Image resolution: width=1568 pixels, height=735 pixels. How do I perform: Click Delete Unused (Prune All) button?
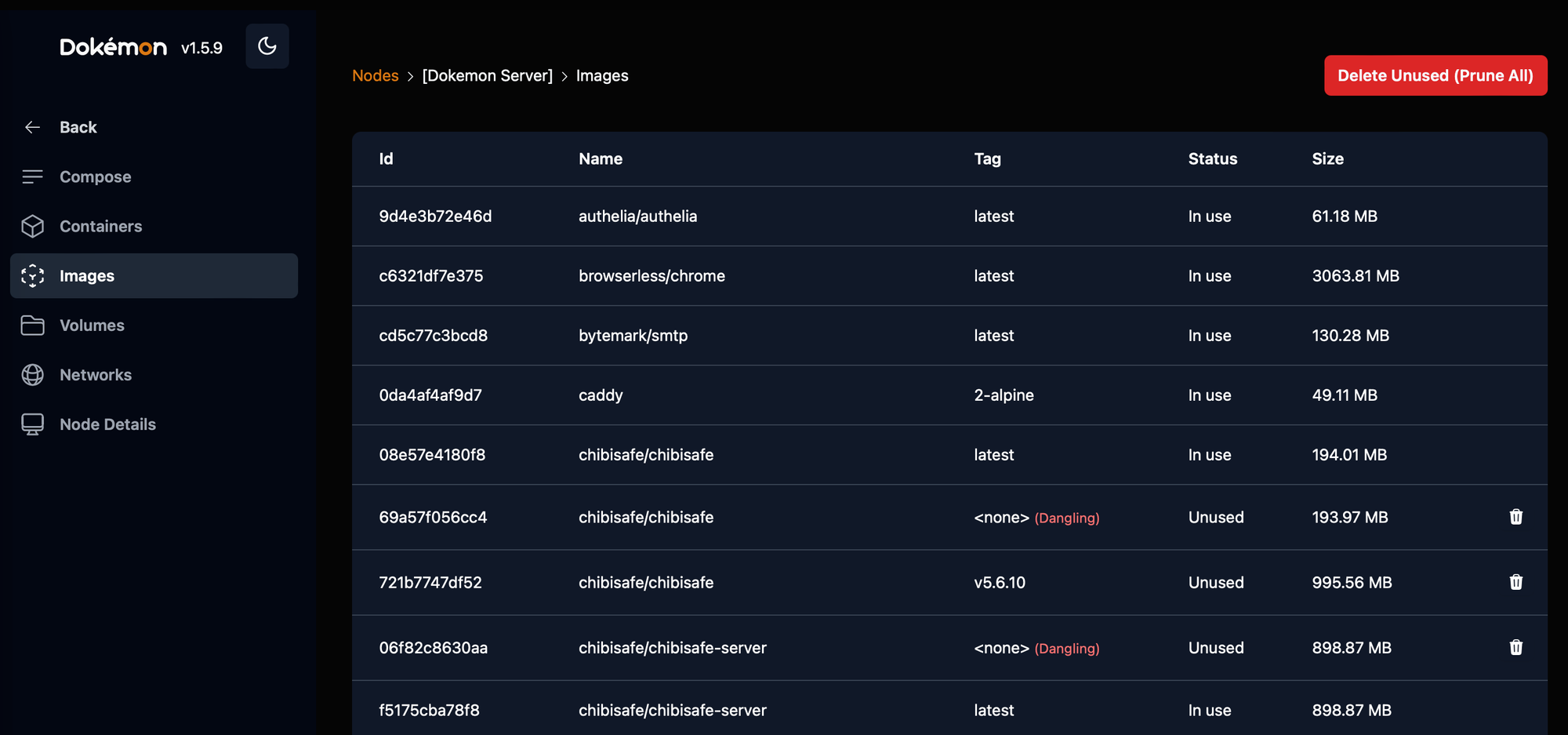1436,75
